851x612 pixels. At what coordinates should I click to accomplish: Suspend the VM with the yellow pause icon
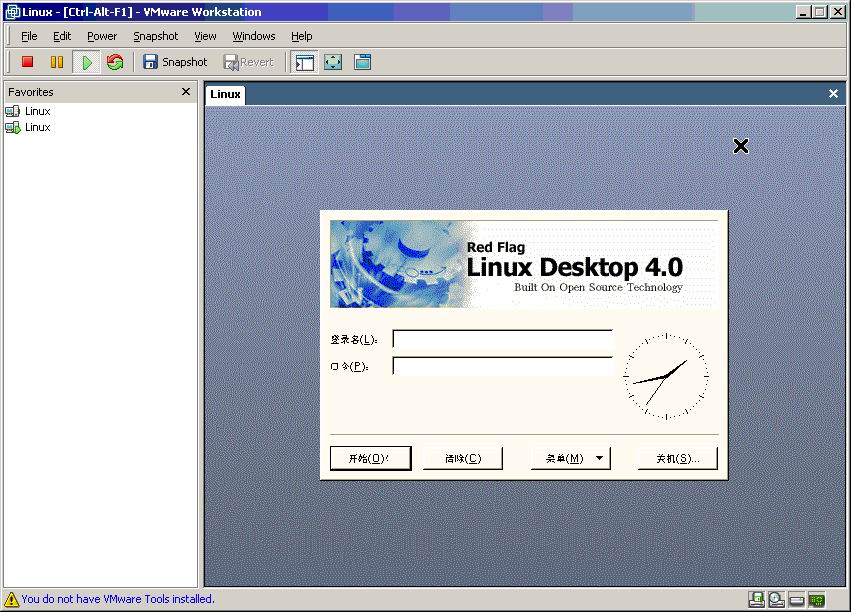[x=56, y=62]
